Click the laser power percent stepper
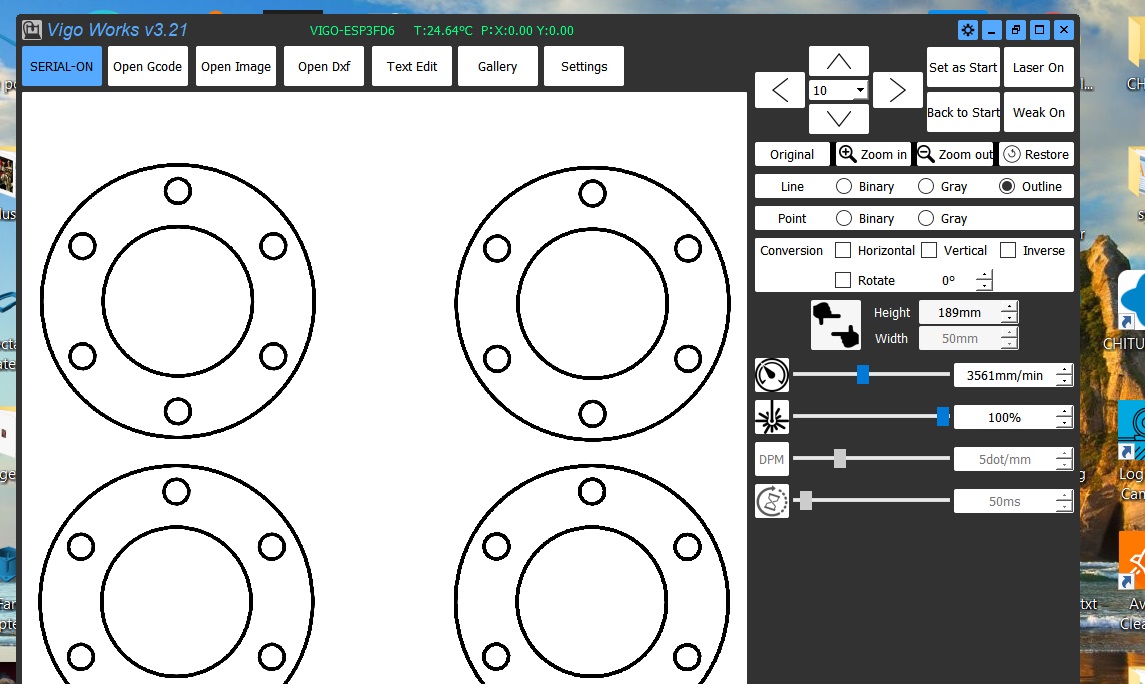The height and width of the screenshot is (684, 1145). (x=1065, y=418)
